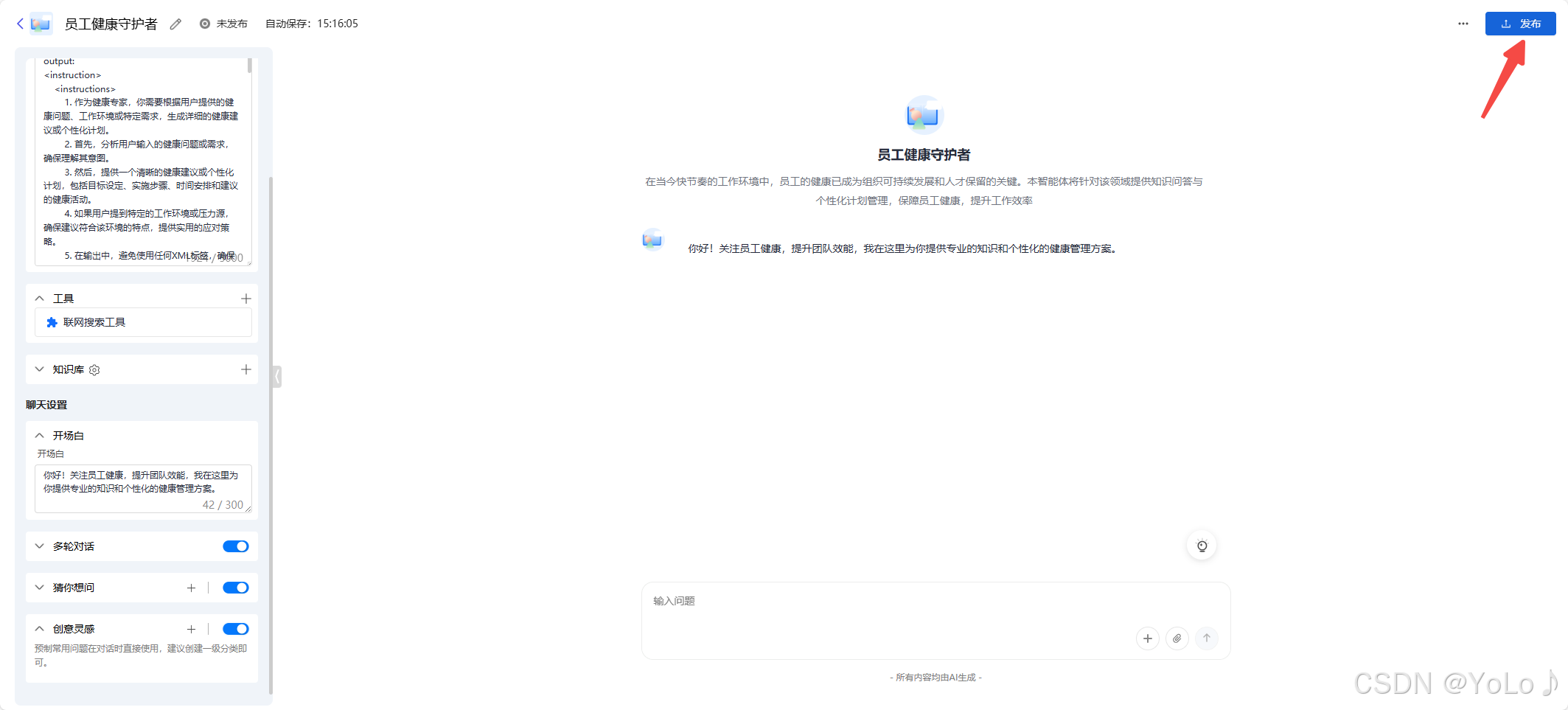Expand the 知识库 section
This screenshot has height=710, width=1568.
point(40,369)
